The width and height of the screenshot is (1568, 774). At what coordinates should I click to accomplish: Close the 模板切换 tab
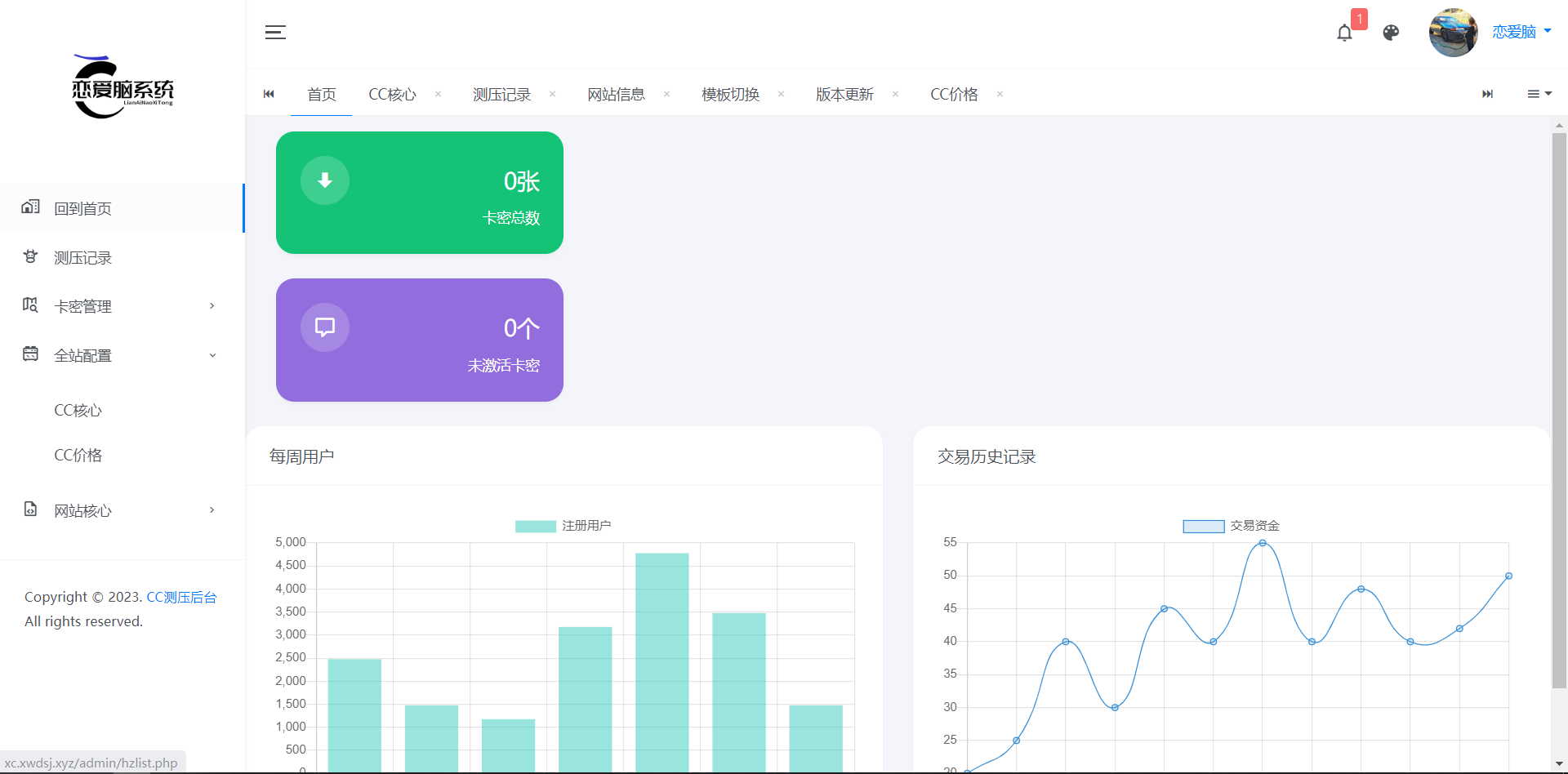coord(781,94)
